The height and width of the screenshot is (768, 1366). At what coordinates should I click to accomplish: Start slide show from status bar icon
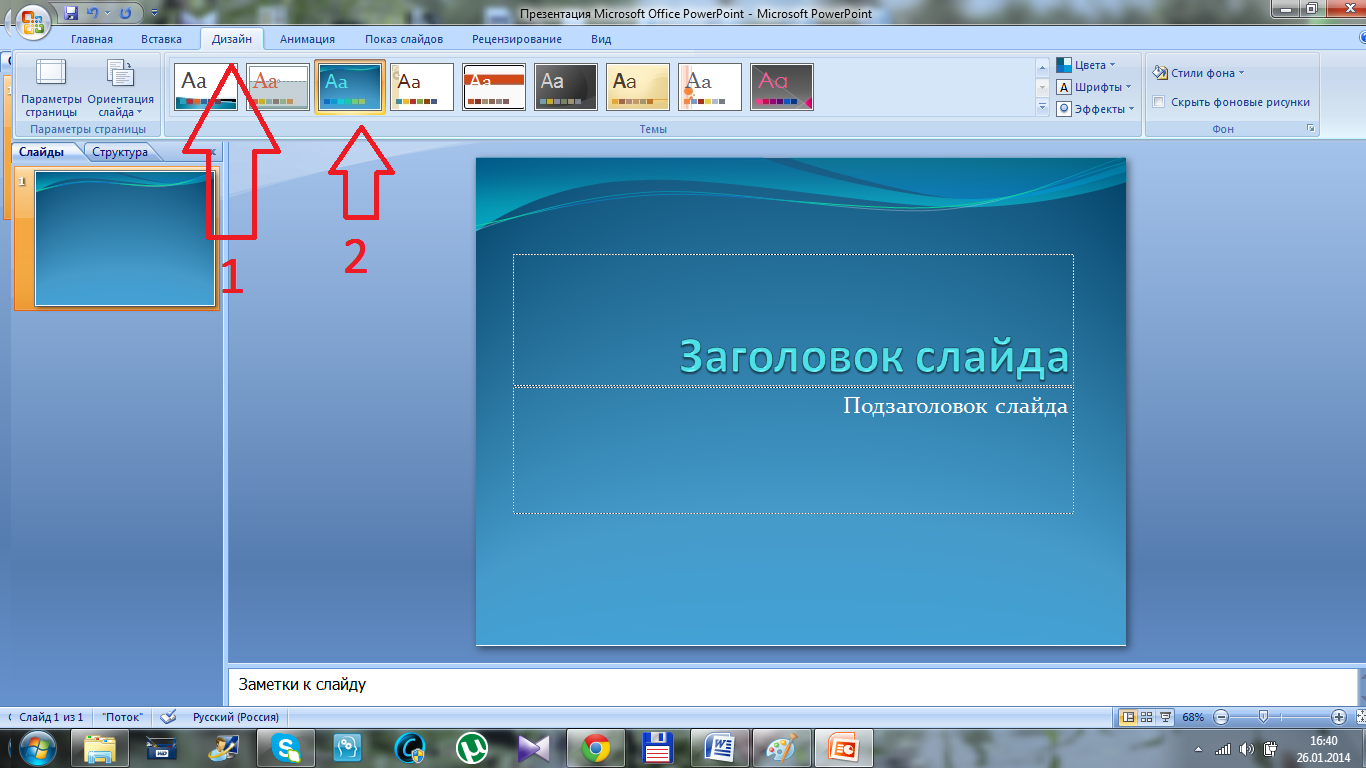[1165, 717]
